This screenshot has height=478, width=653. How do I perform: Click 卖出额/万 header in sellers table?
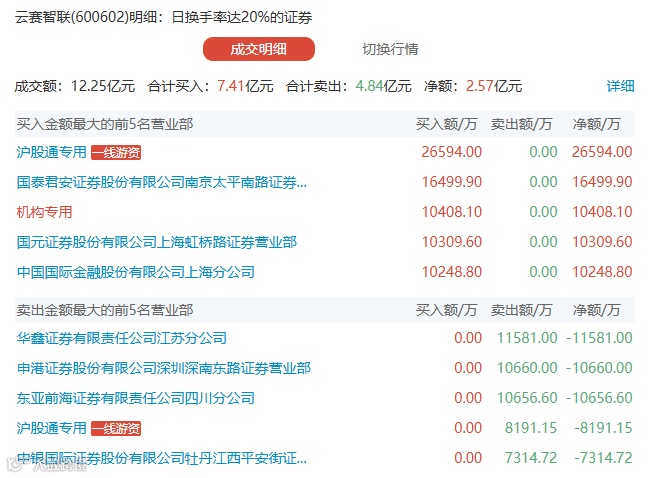(x=521, y=310)
